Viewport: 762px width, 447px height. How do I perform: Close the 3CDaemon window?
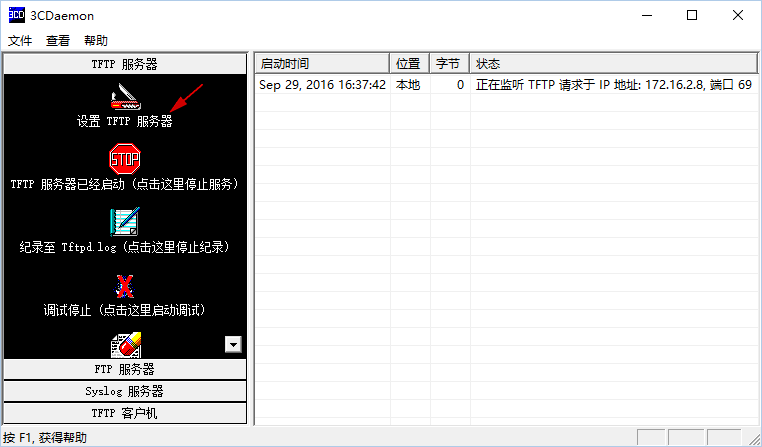pos(738,15)
